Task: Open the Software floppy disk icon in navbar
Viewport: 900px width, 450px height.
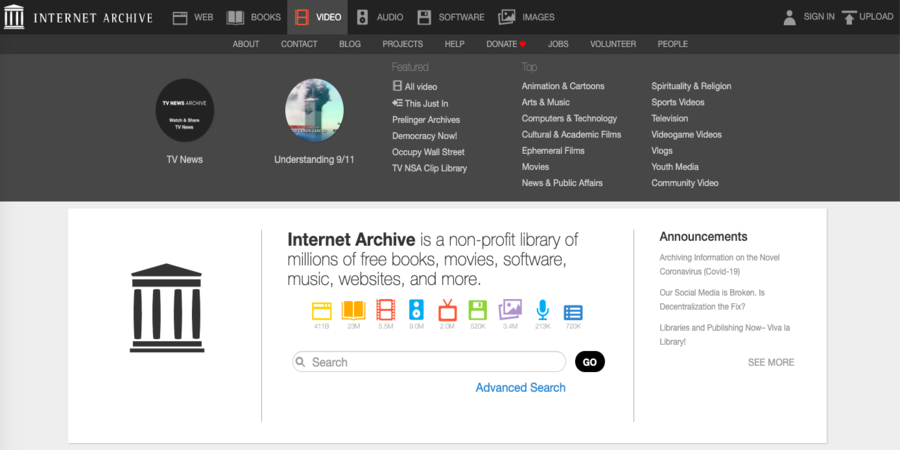Action: tap(424, 17)
